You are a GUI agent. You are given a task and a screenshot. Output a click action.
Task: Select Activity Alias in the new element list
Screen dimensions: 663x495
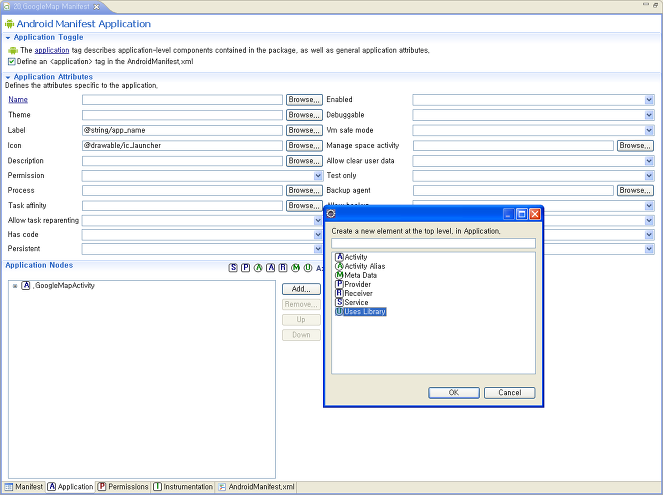(x=360, y=266)
